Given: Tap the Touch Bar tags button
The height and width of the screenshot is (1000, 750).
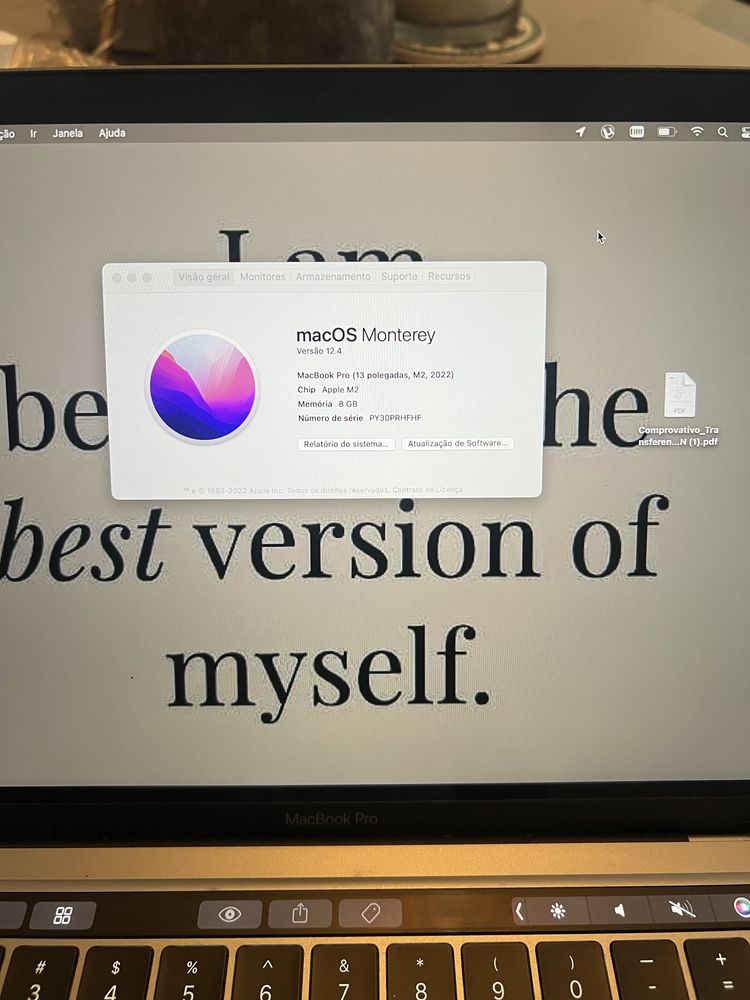Looking at the screenshot, I should [x=371, y=913].
